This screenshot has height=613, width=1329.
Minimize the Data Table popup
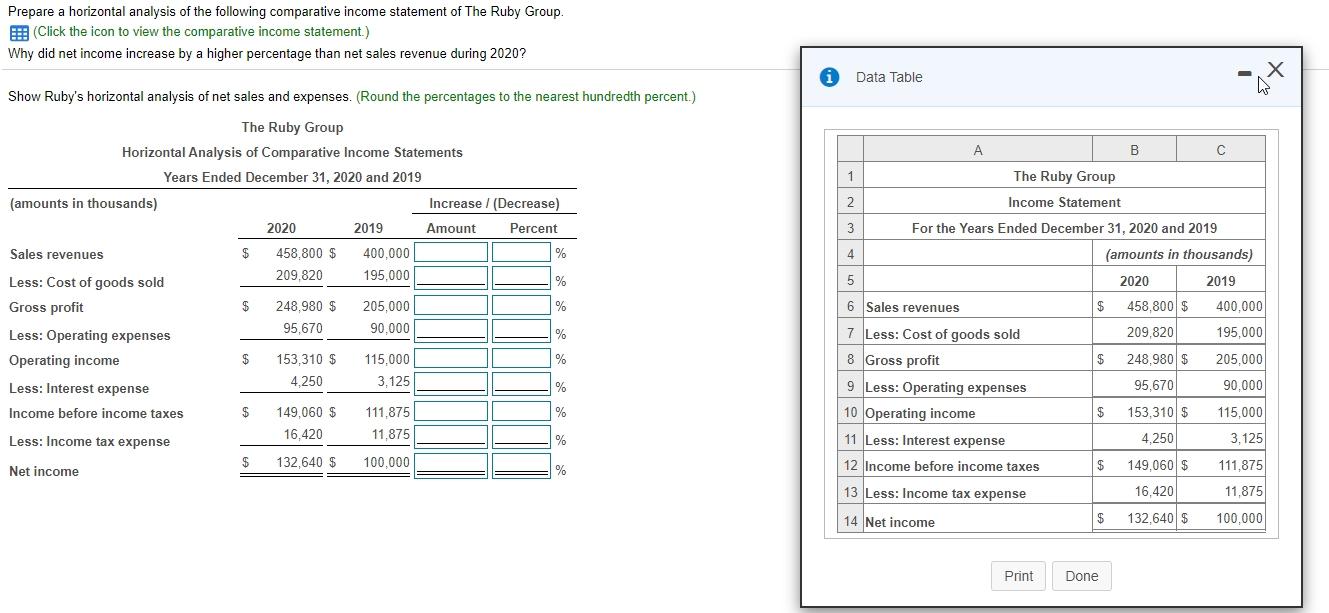[1243, 72]
